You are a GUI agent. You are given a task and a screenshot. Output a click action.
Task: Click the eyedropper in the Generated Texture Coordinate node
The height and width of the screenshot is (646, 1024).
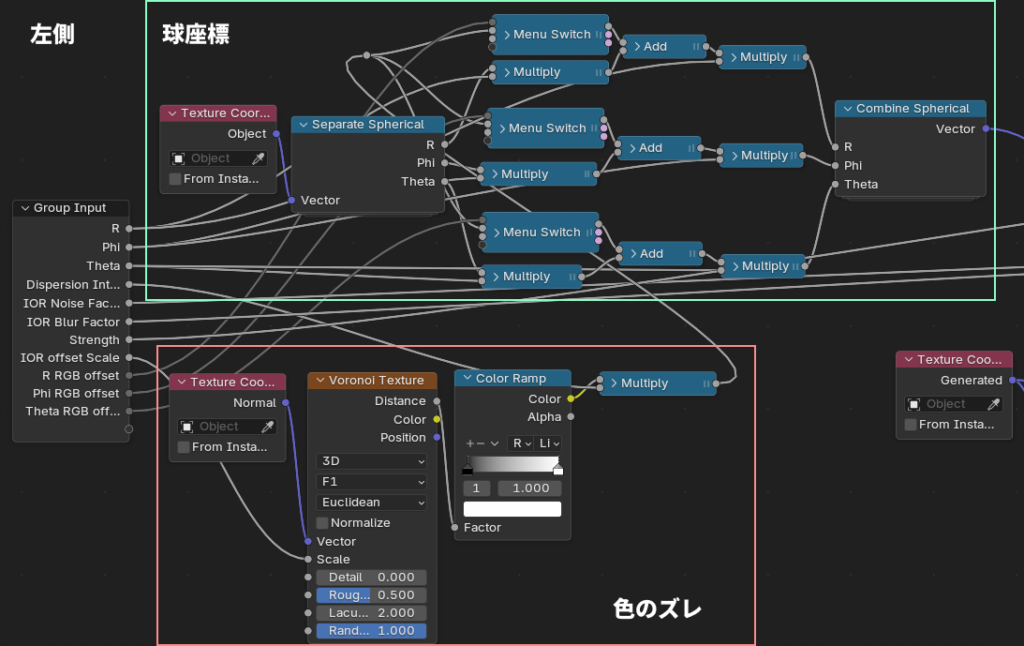(994, 404)
